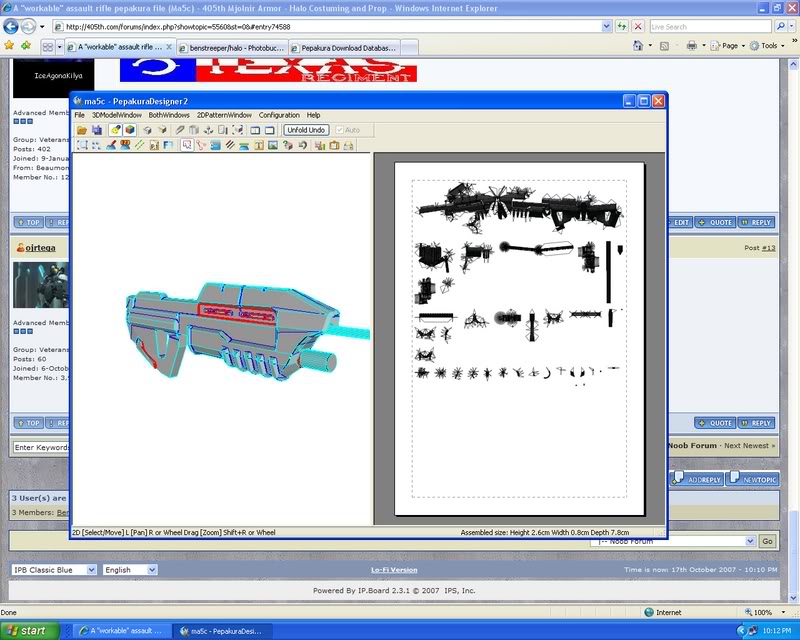Open the Help menu in Pepakura

pyautogui.click(x=313, y=115)
